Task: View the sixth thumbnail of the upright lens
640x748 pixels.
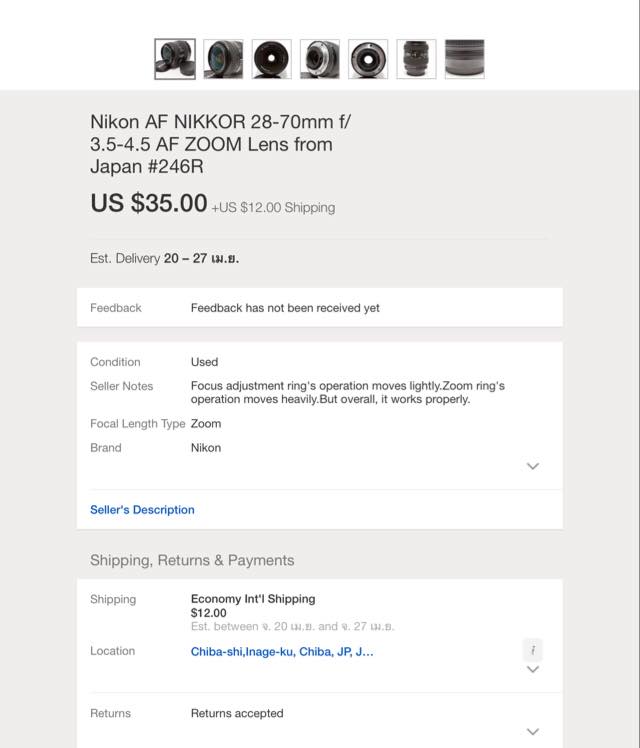Action: [416, 59]
